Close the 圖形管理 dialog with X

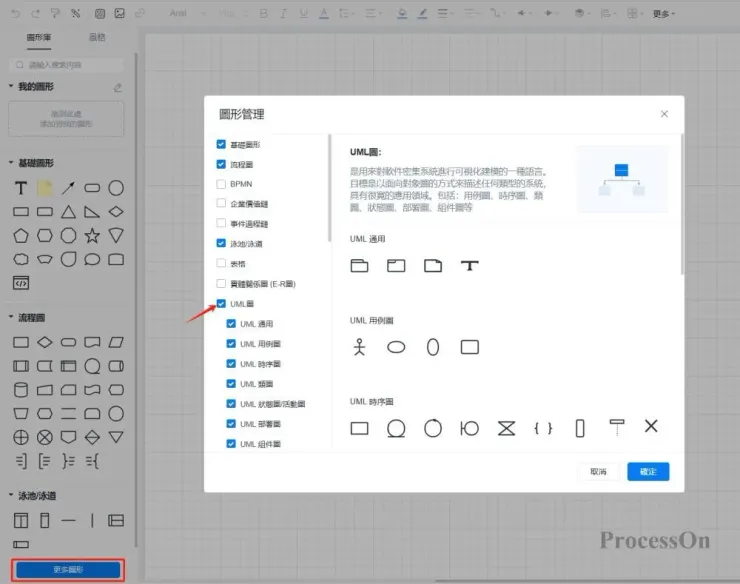[664, 114]
